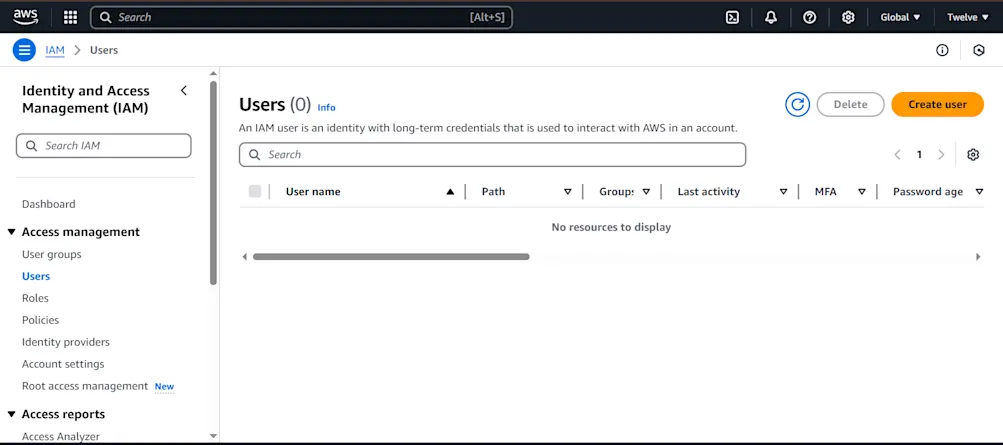Open Dashboard in the sidebar
This screenshot has height=445, width=1003.
click(x=49, y=204)
